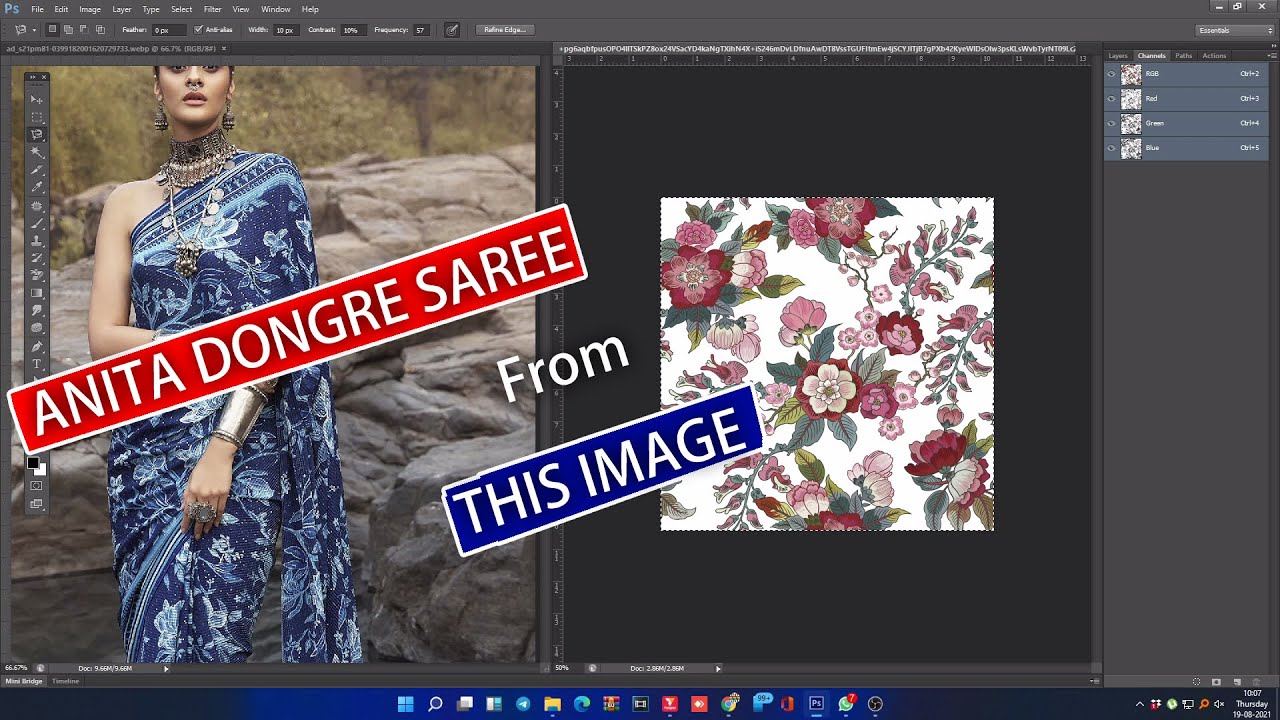
Task: Select the Brush tool
Action: (x=37, y=223)
